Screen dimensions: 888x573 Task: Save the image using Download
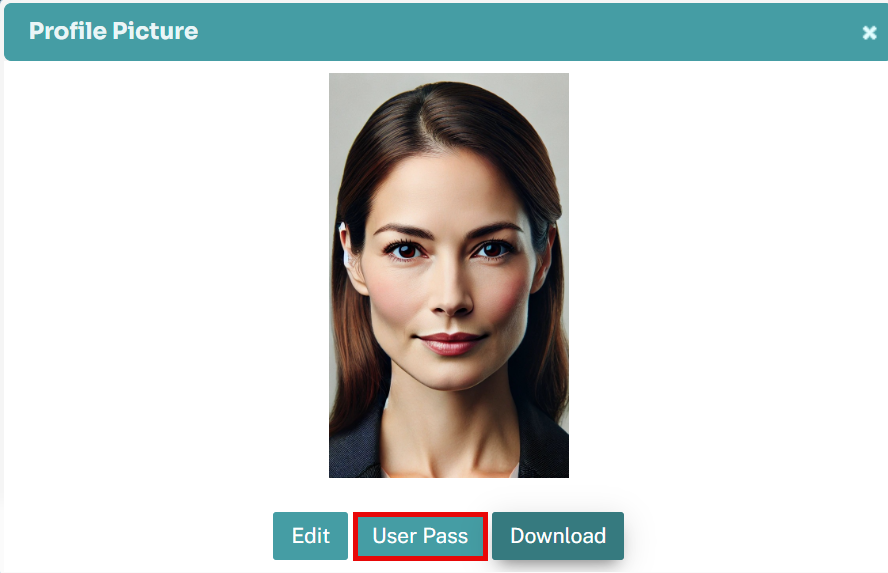click(x=558, y=536)
